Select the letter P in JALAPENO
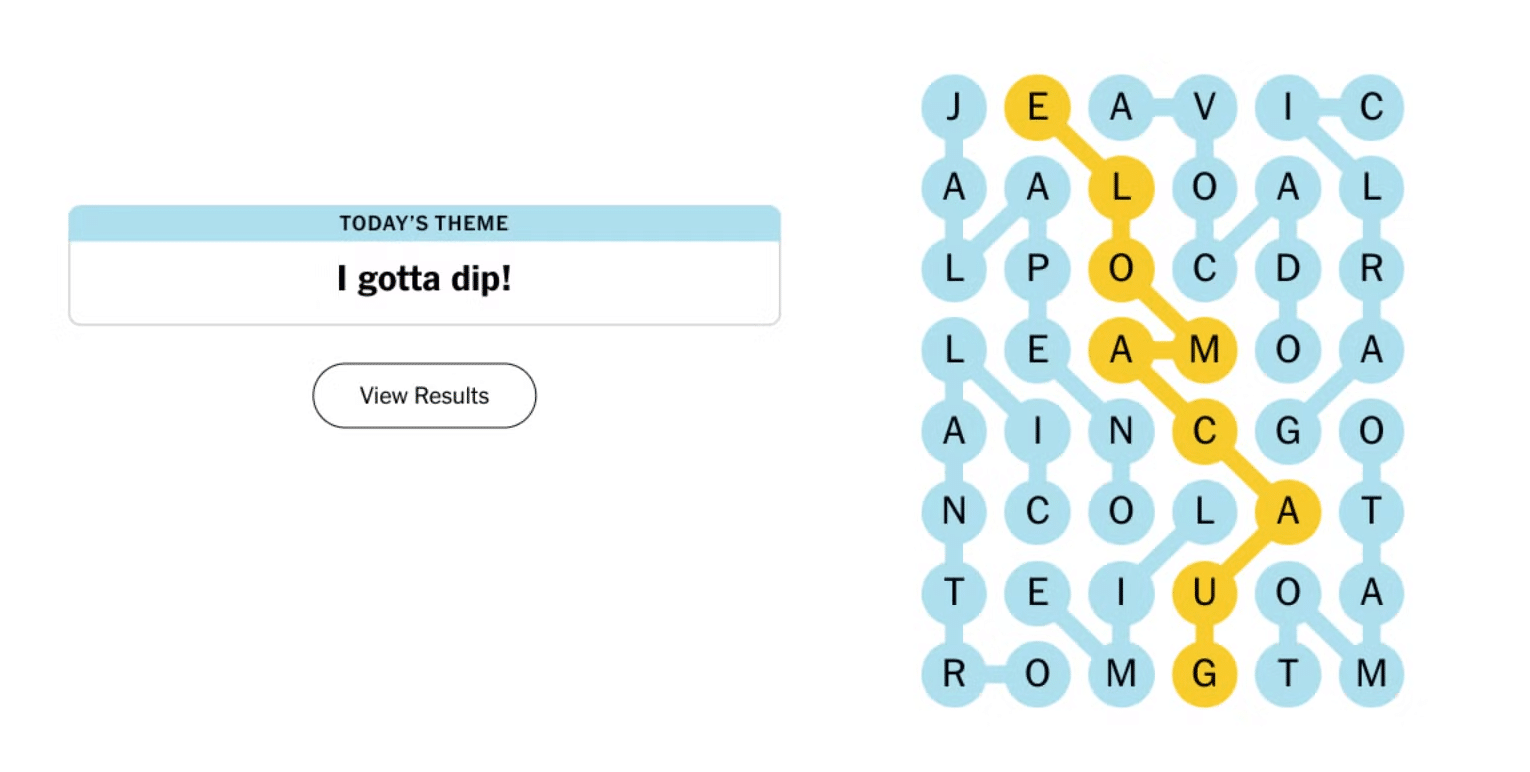Image resolution: width=1530 pixels, height=772 pixels. click(1037, 269)
